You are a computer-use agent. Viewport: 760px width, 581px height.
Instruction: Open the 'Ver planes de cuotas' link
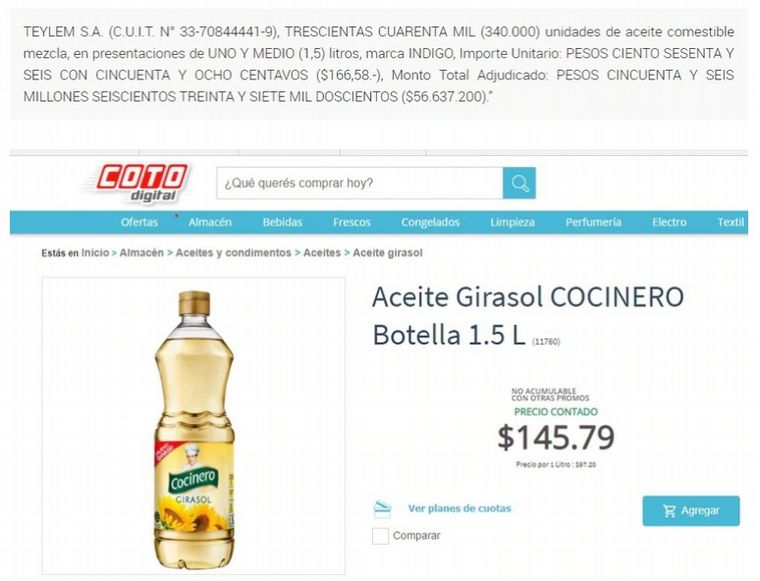tap(459, 508)
